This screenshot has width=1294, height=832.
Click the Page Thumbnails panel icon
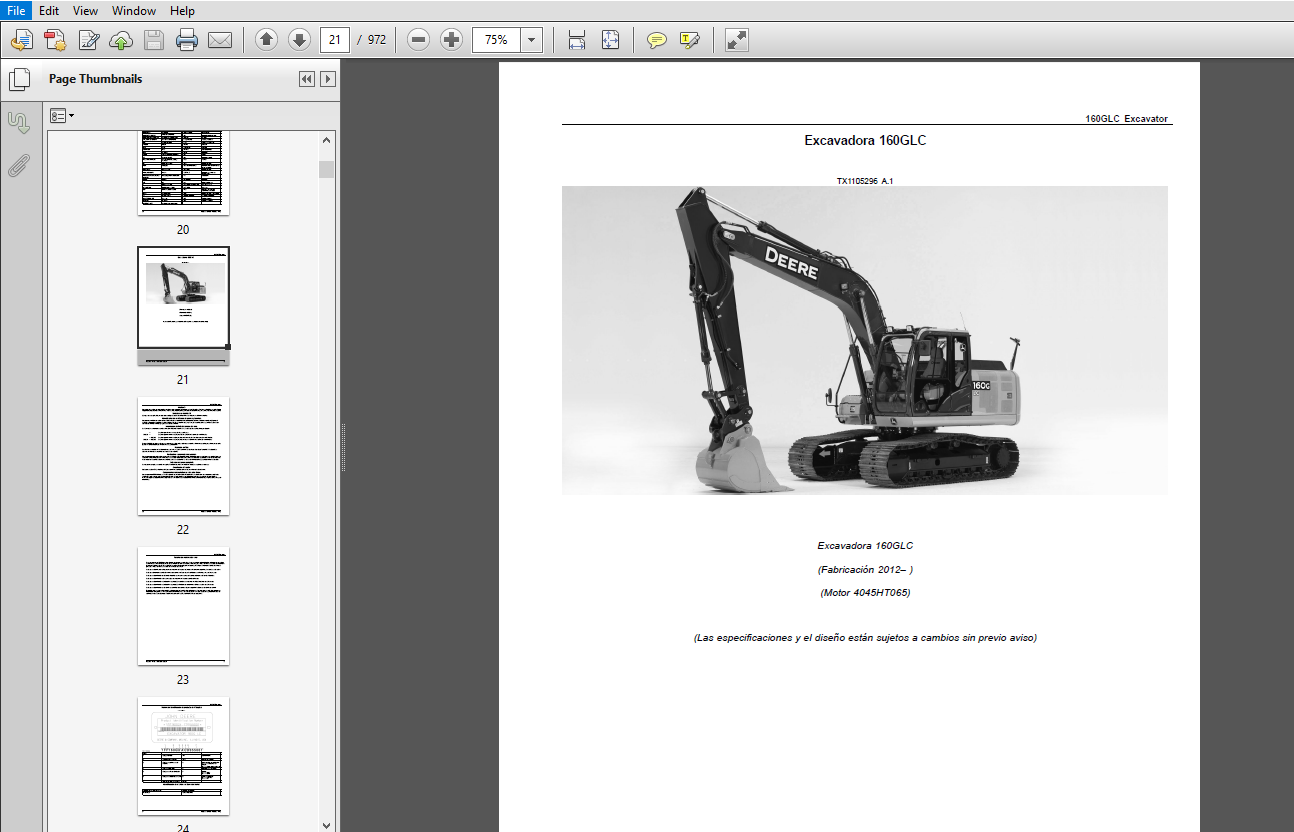pos(19,80)
